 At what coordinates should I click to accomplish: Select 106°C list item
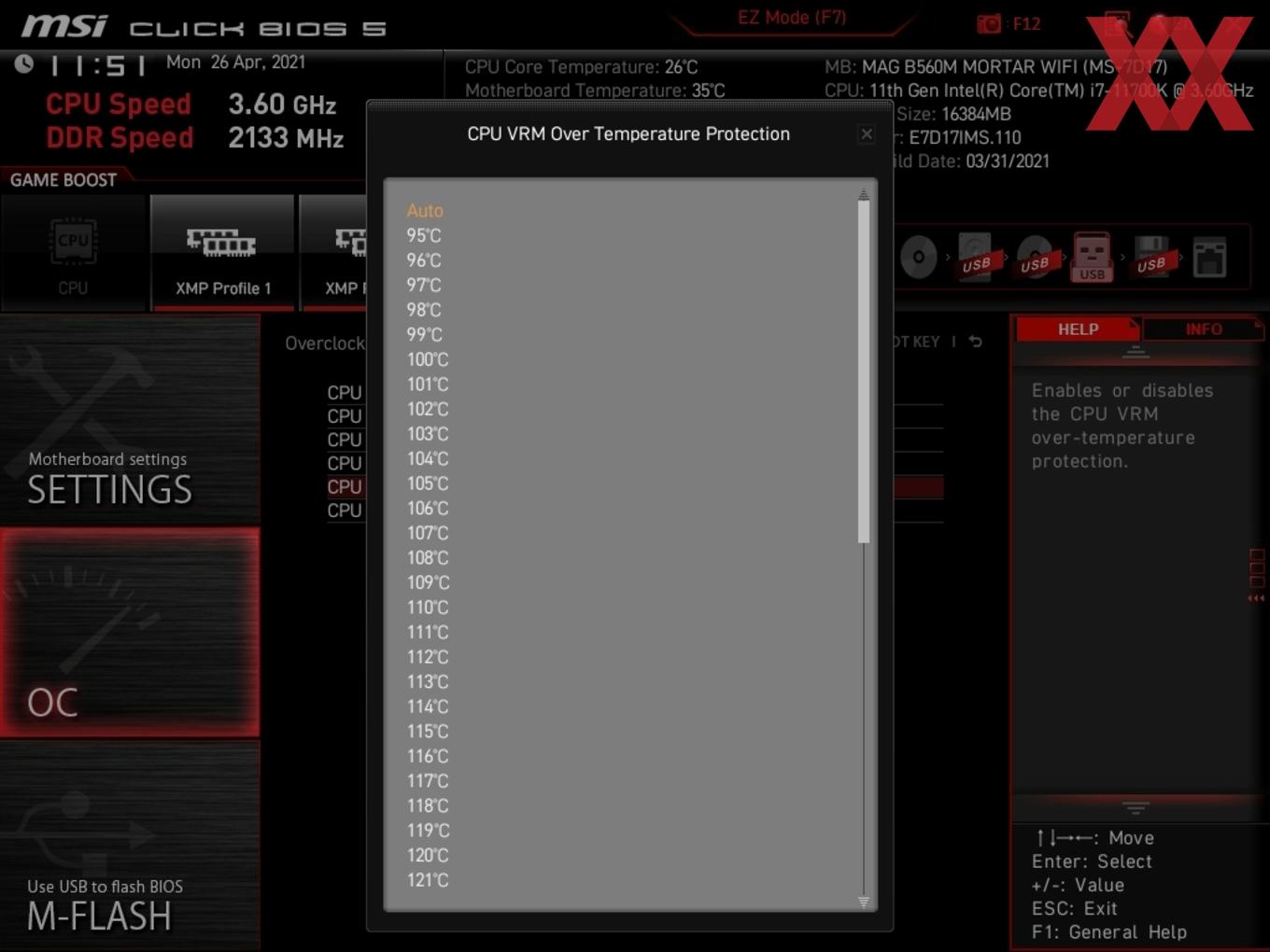point(428,509)
